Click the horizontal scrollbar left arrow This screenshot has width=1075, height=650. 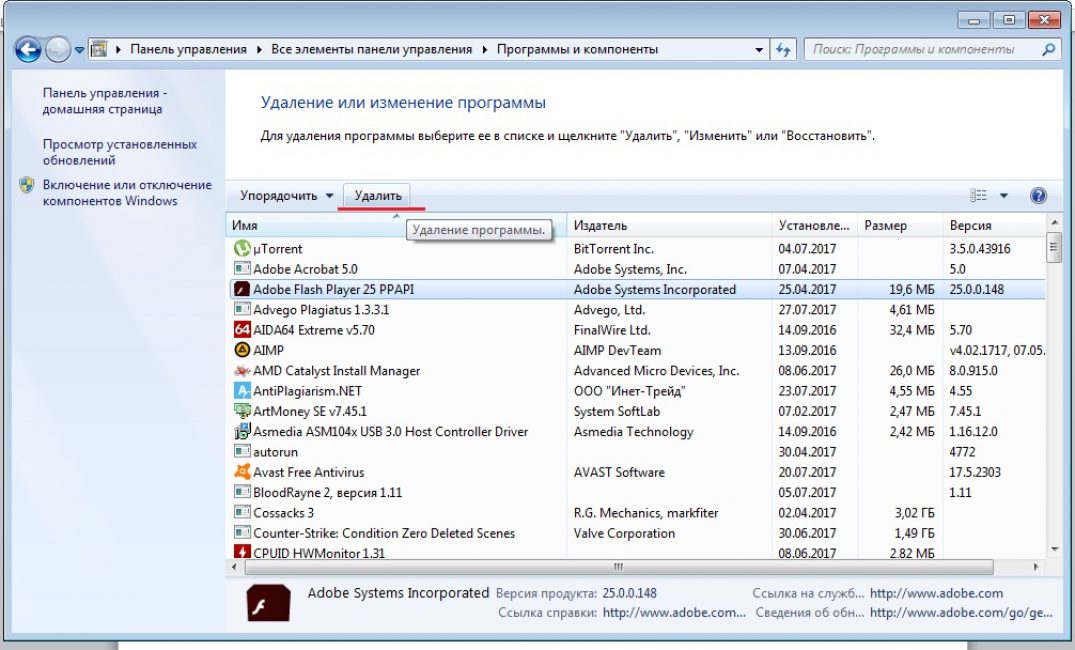pos(234,567)
